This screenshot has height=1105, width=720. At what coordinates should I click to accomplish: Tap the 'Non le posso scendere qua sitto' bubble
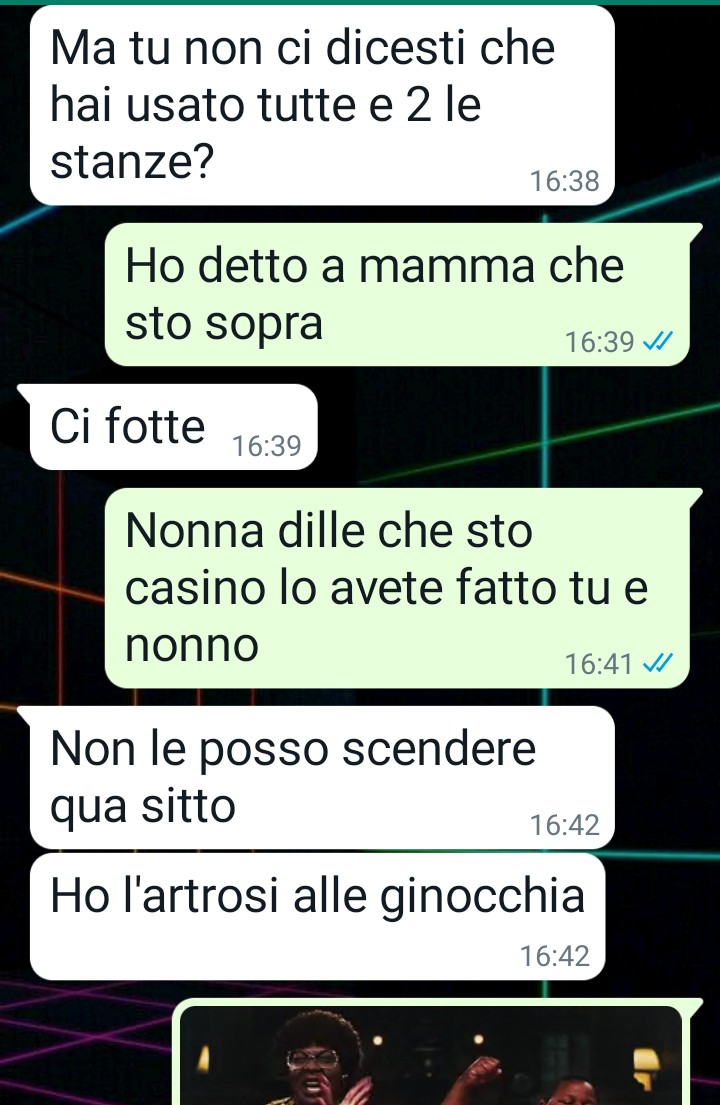(322, 777)
